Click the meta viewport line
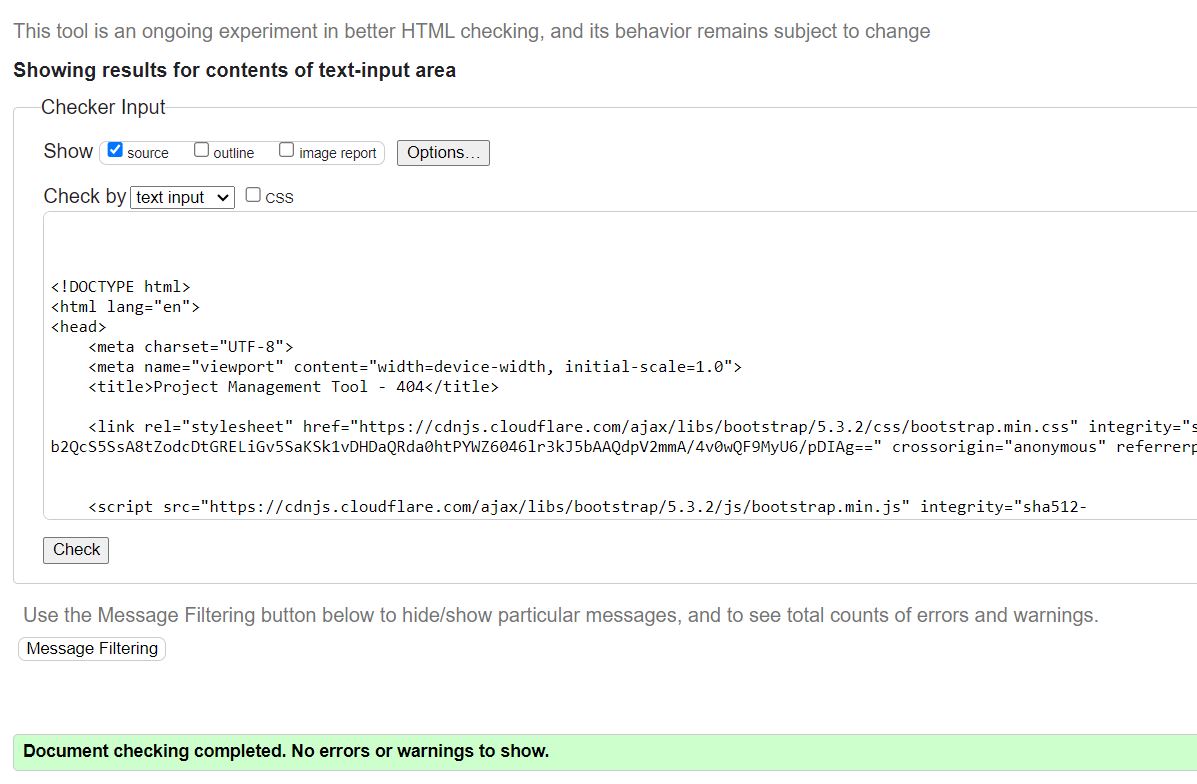This screenshot has width=1197, height=784. (x=400, y=366)
